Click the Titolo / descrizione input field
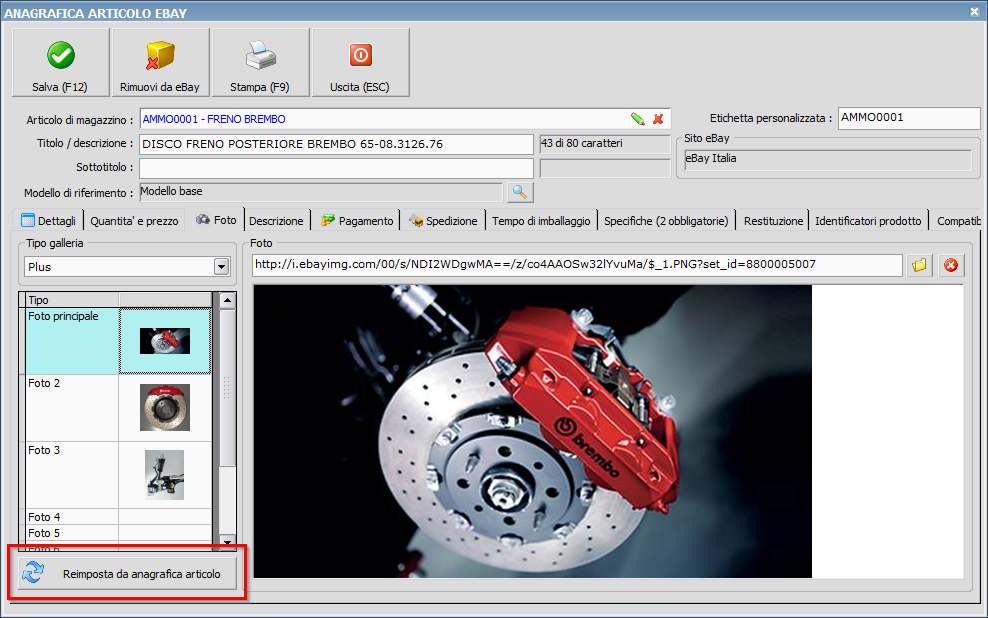Screen dimensions: 988x618 pyautogui.click(x=336, y=144)
